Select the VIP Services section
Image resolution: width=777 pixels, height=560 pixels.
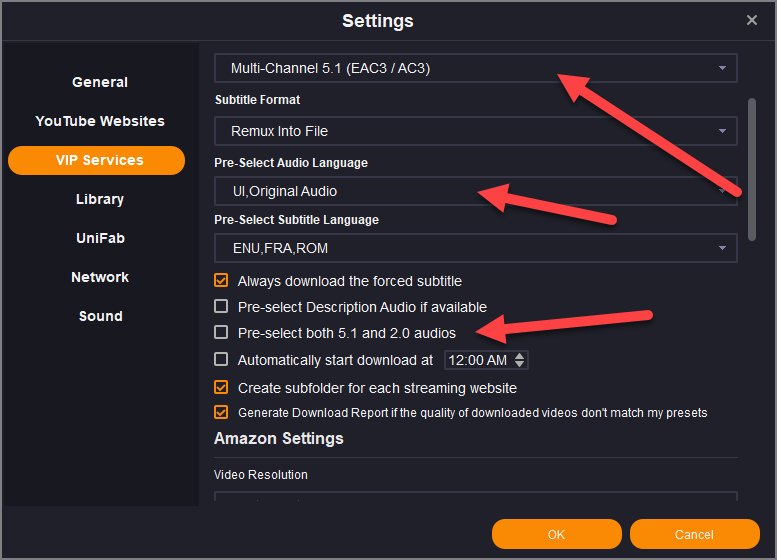pyautogui.click(x=97, y=160)
